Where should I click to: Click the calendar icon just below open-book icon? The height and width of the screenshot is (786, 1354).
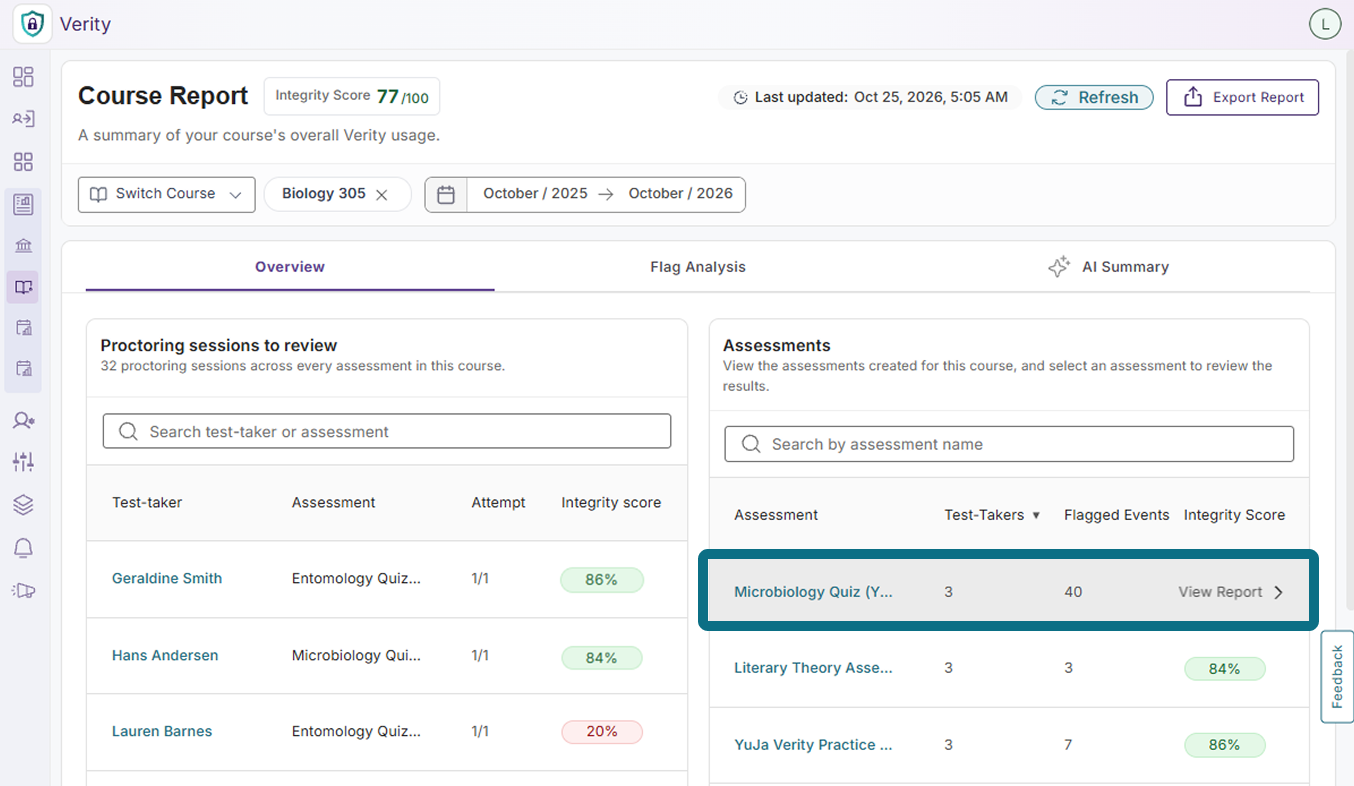tap(23, 327)
